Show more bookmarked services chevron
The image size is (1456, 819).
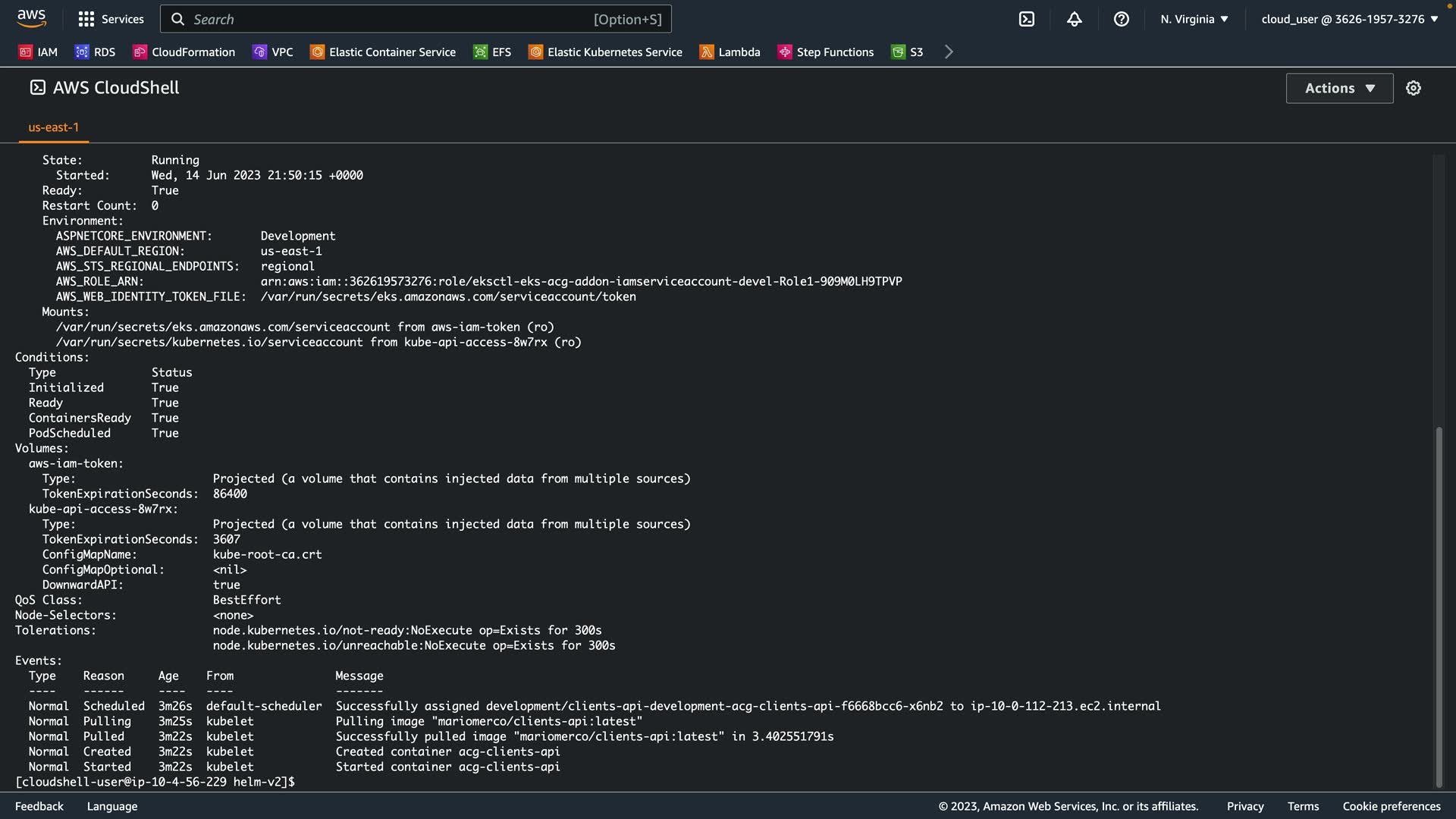pos(948,52)
